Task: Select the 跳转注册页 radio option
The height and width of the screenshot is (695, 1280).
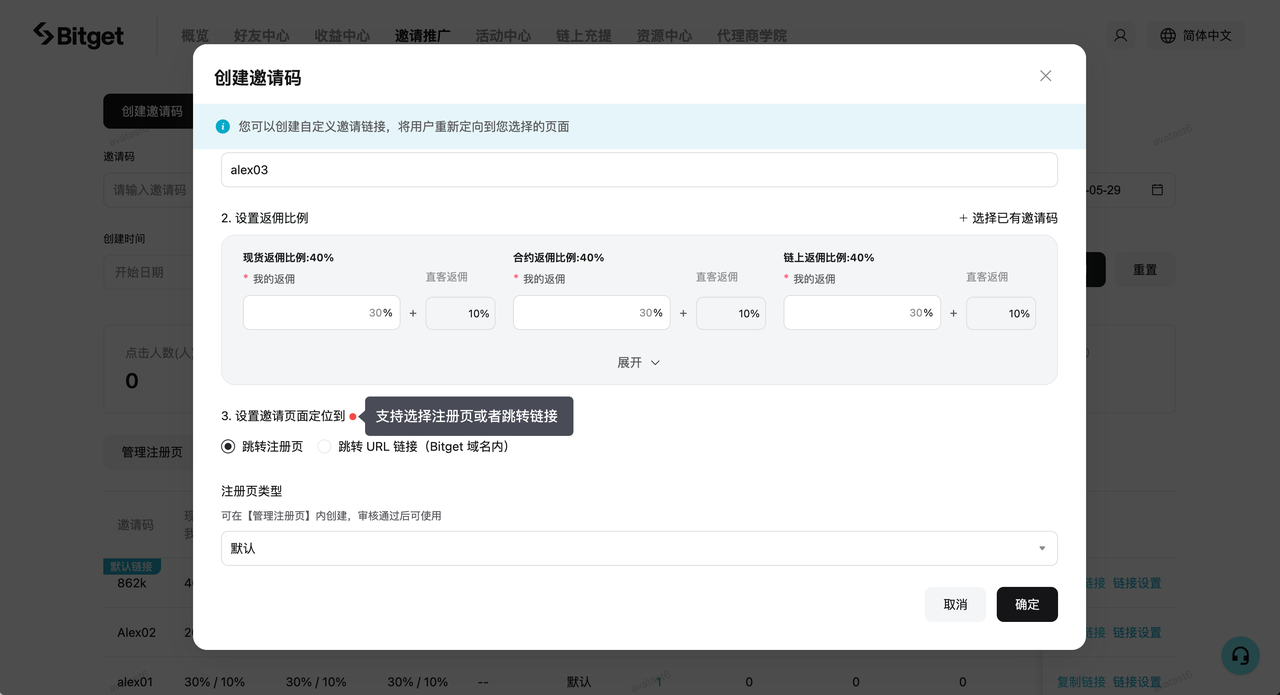Action: coord(228,447)
